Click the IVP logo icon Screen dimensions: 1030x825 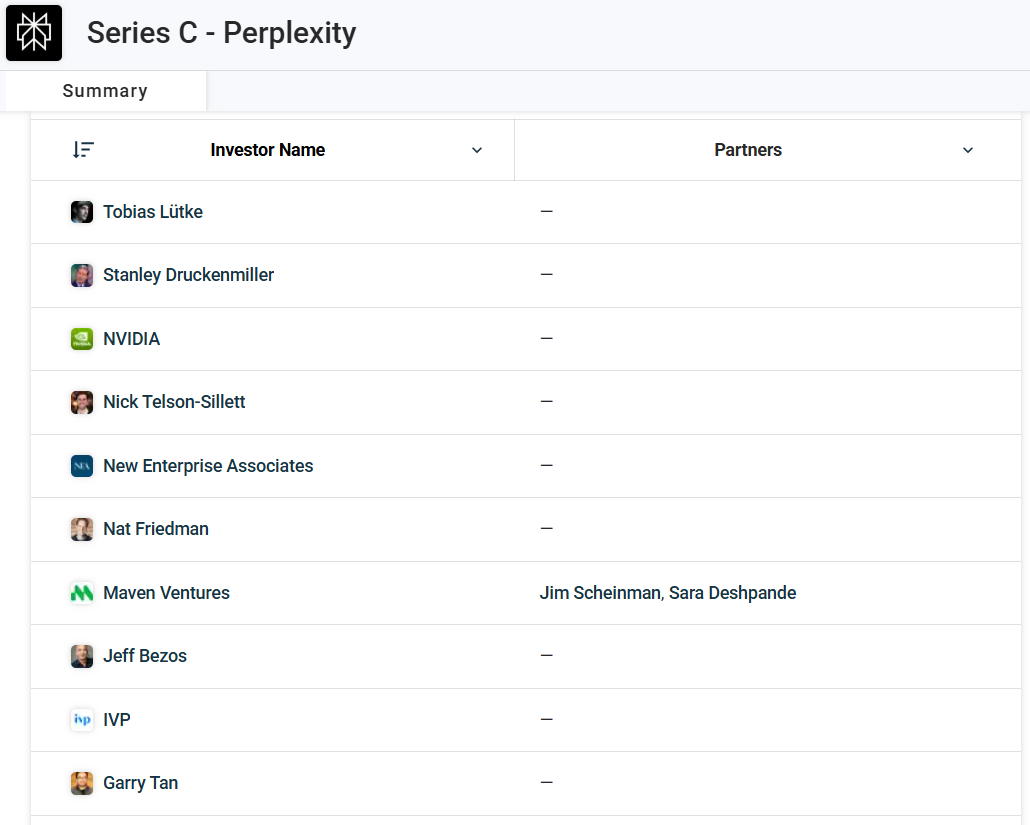tap(82, 720)
